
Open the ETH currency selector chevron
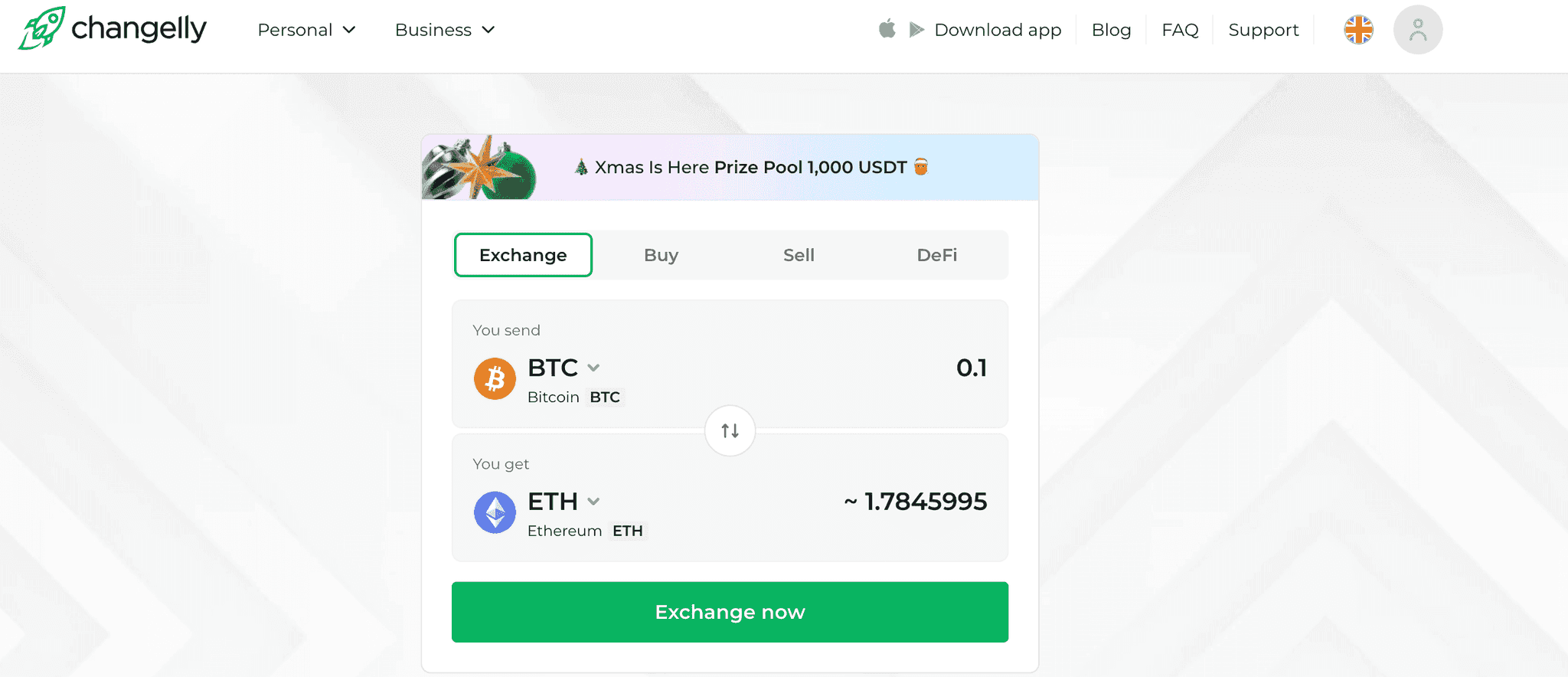(593, 502)
